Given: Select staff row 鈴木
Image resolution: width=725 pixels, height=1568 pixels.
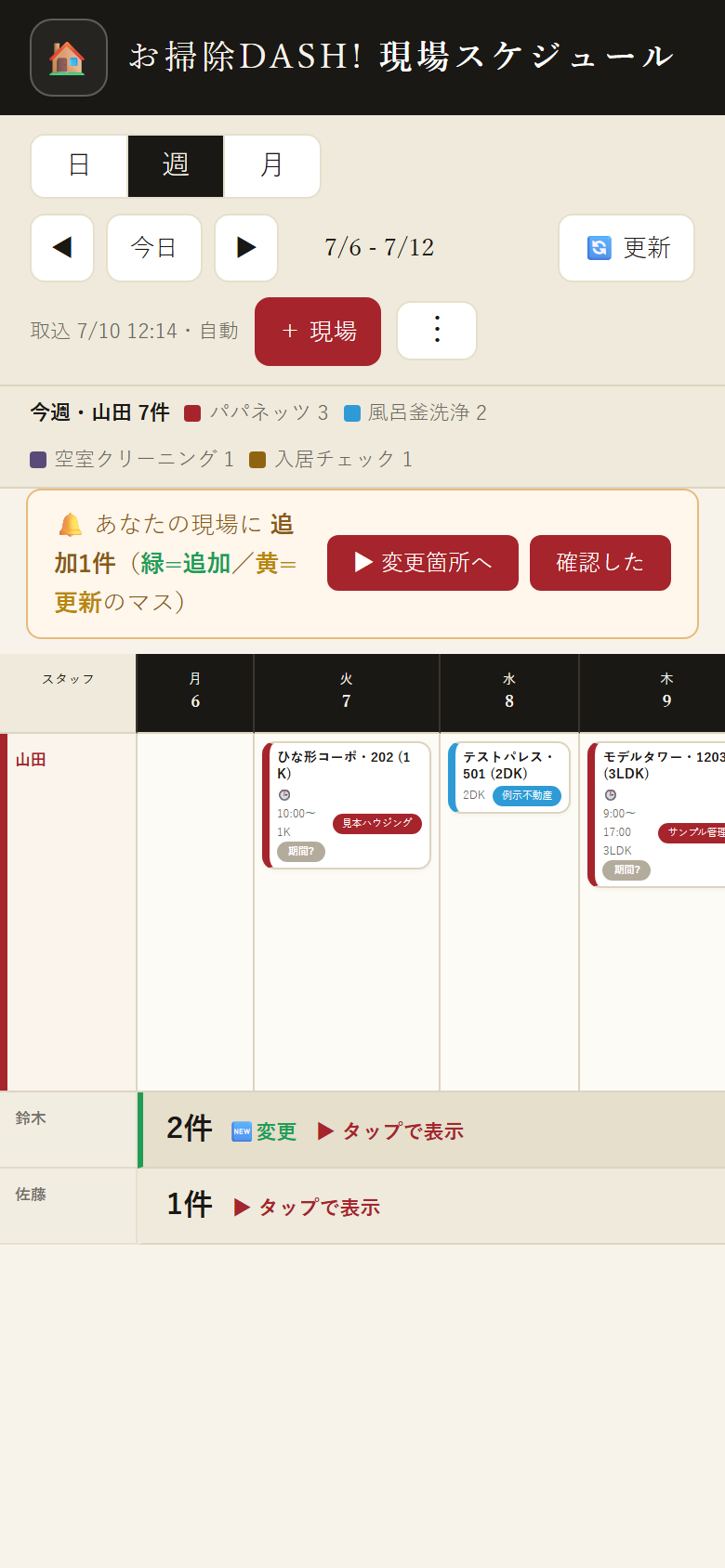Looking at the screenshot, I should coord(69,1130).
